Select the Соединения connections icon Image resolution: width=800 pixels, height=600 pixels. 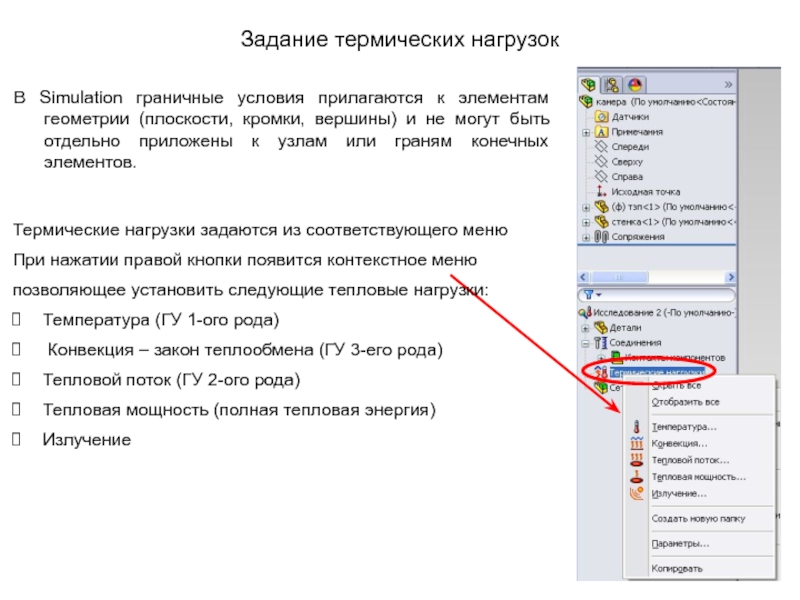click(601, 343)
